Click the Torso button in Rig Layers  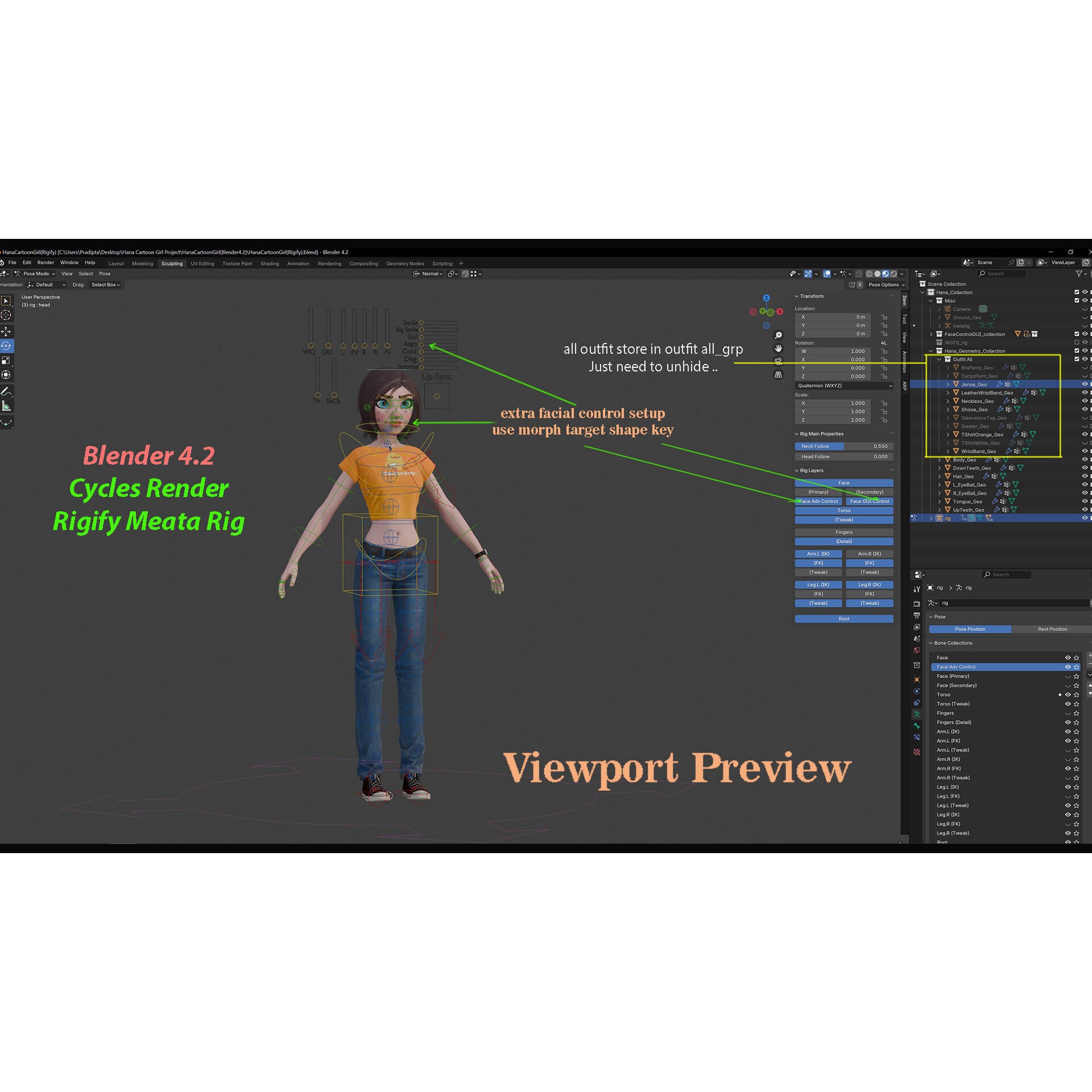click(x=843, y=510)
